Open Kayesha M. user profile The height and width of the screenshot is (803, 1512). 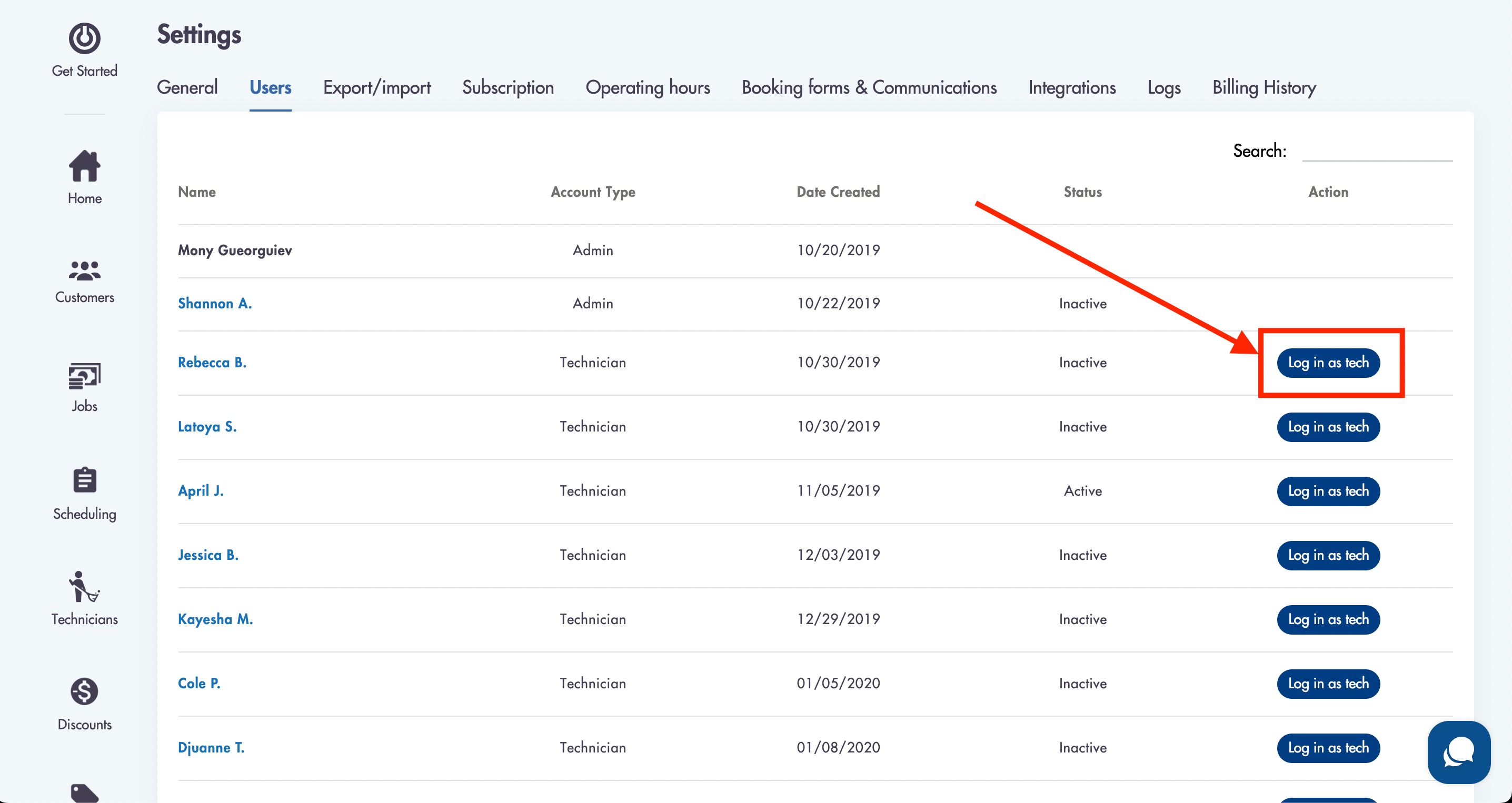[x=215, y=619]
